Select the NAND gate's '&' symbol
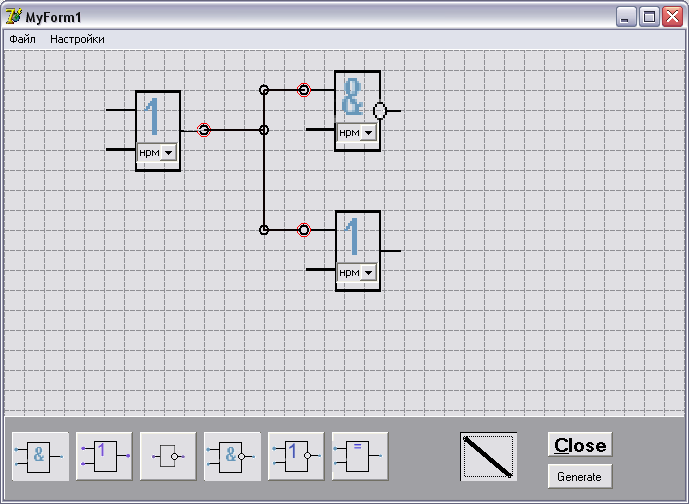Screen dimensions: 689x504 352,97
